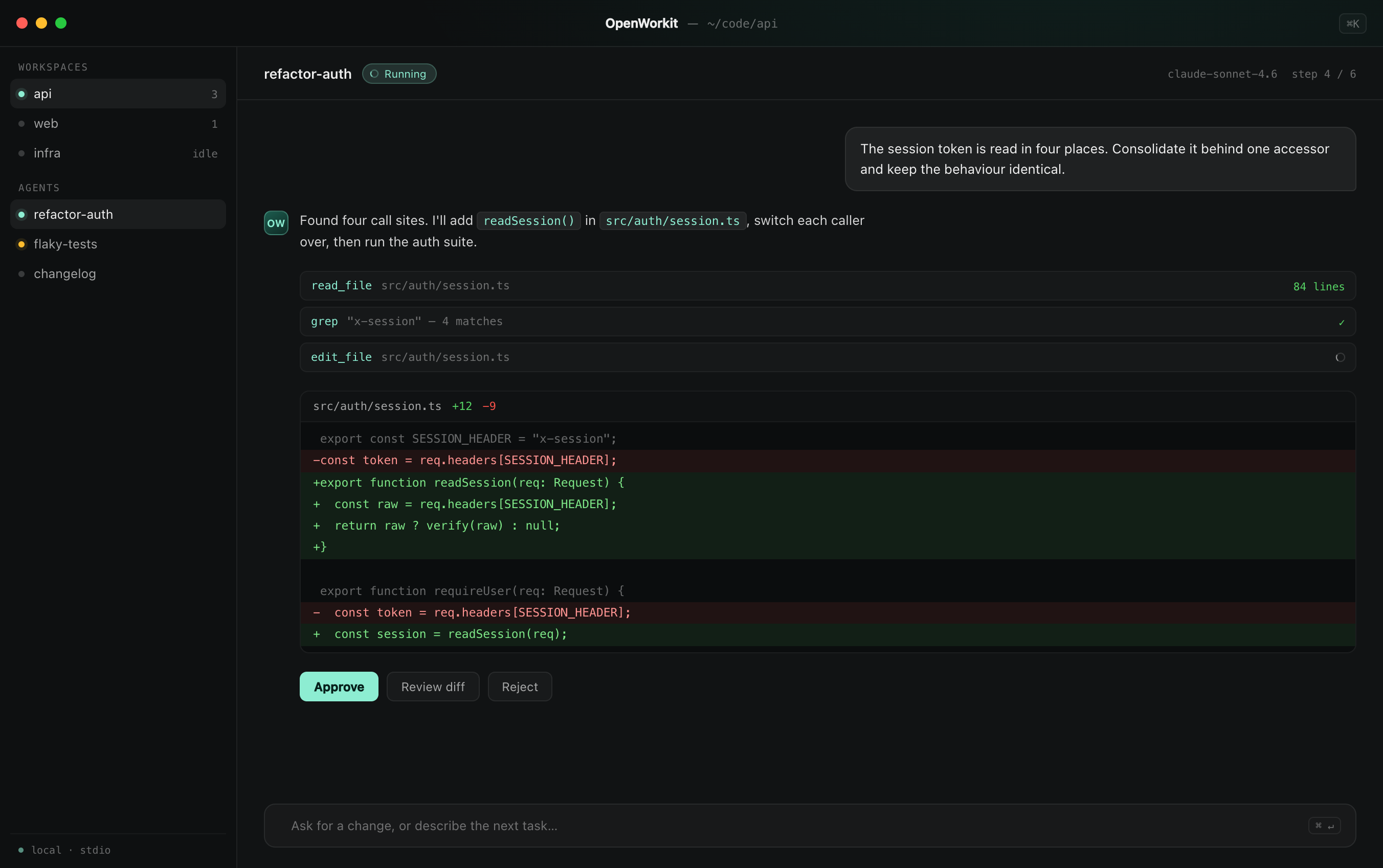Open the refactor-auth agent in sidebar
Image resolution: width=1383 pixels, height=868 pixels.
pos(118,214)
